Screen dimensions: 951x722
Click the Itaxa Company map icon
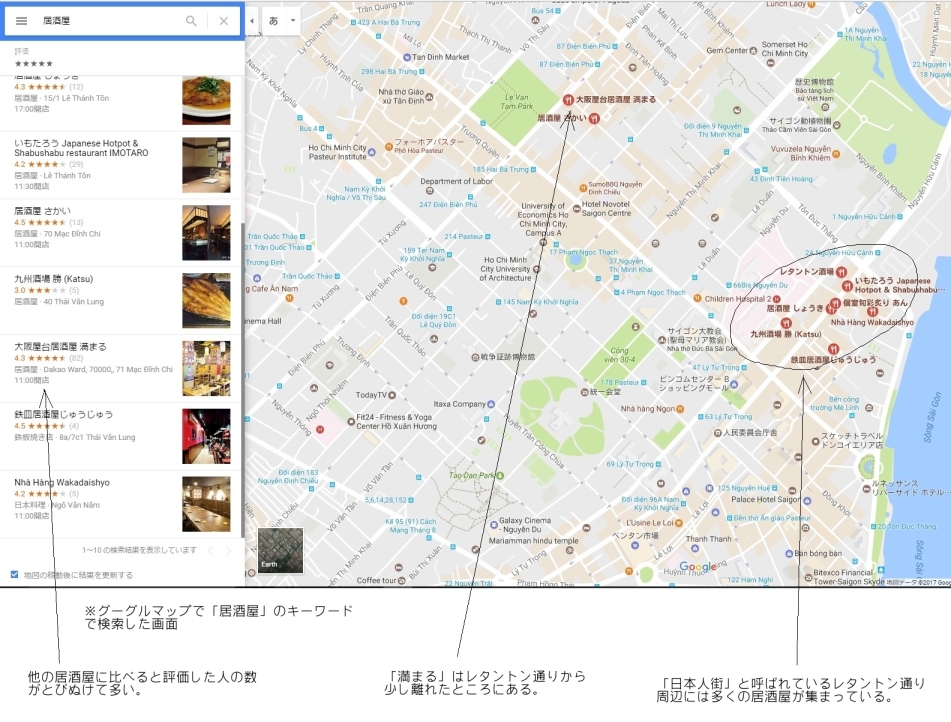tap(491, 404)
